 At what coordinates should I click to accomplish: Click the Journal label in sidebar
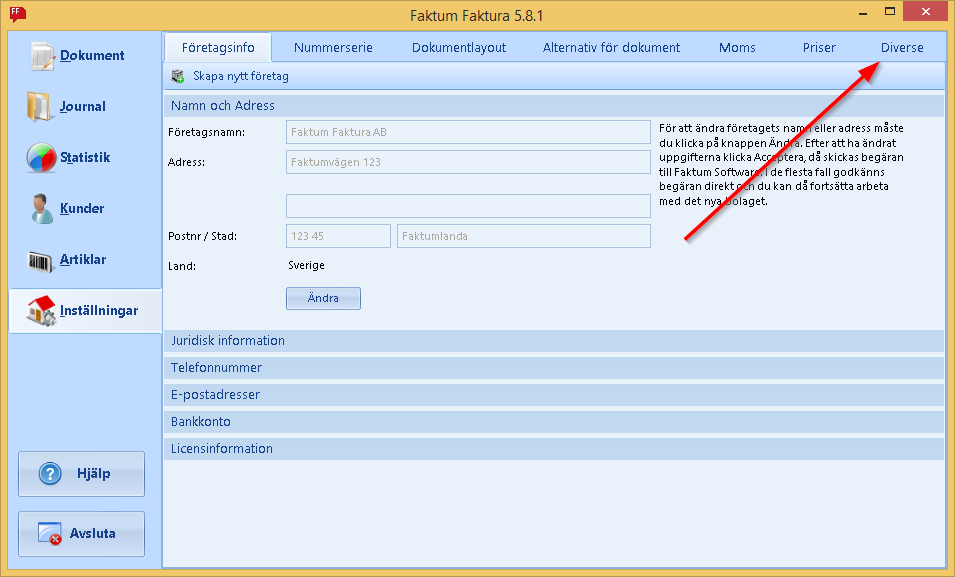83,107
